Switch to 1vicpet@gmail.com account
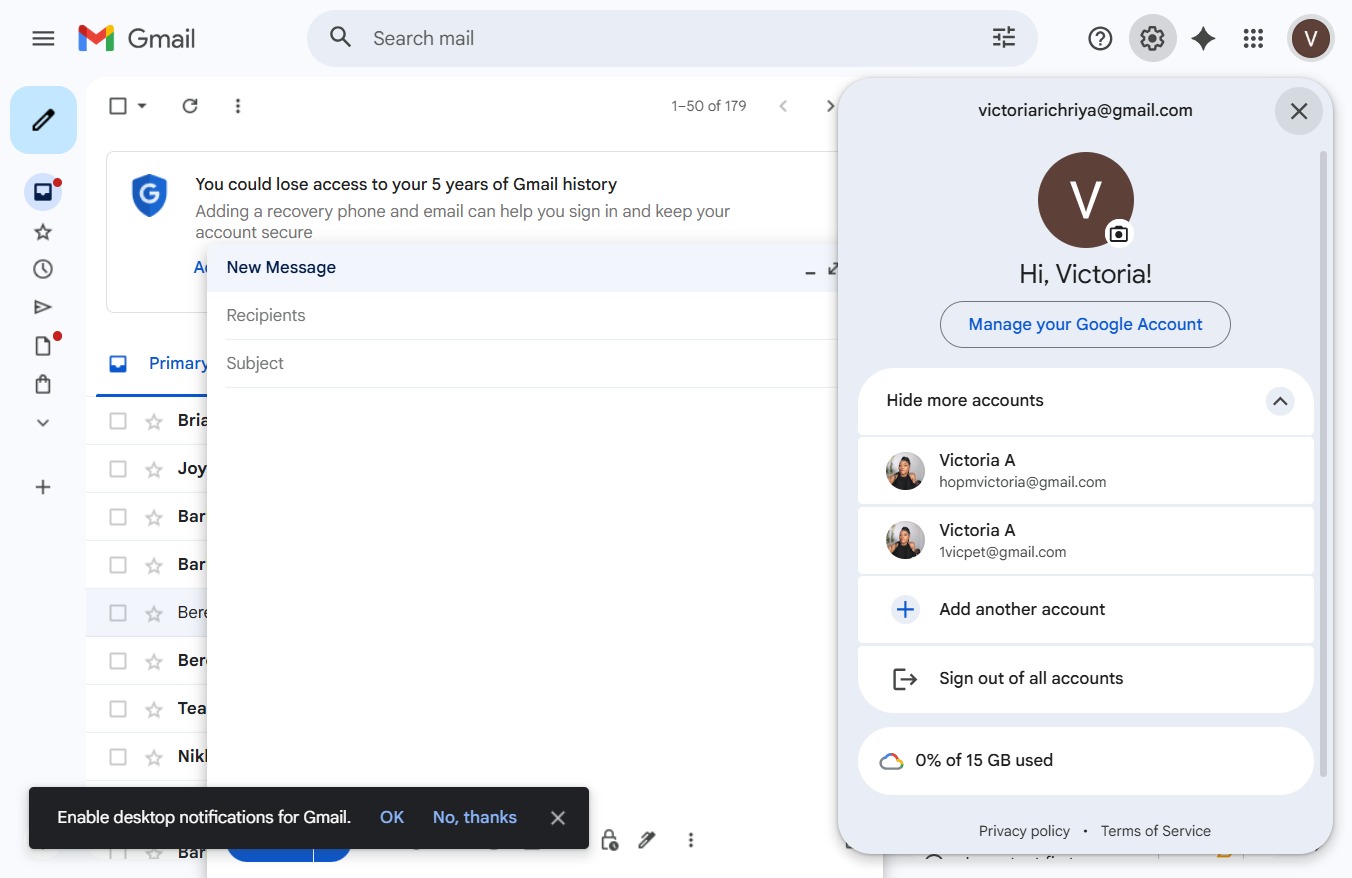Screen dimensions: 1352x878 coord(1086,541)
